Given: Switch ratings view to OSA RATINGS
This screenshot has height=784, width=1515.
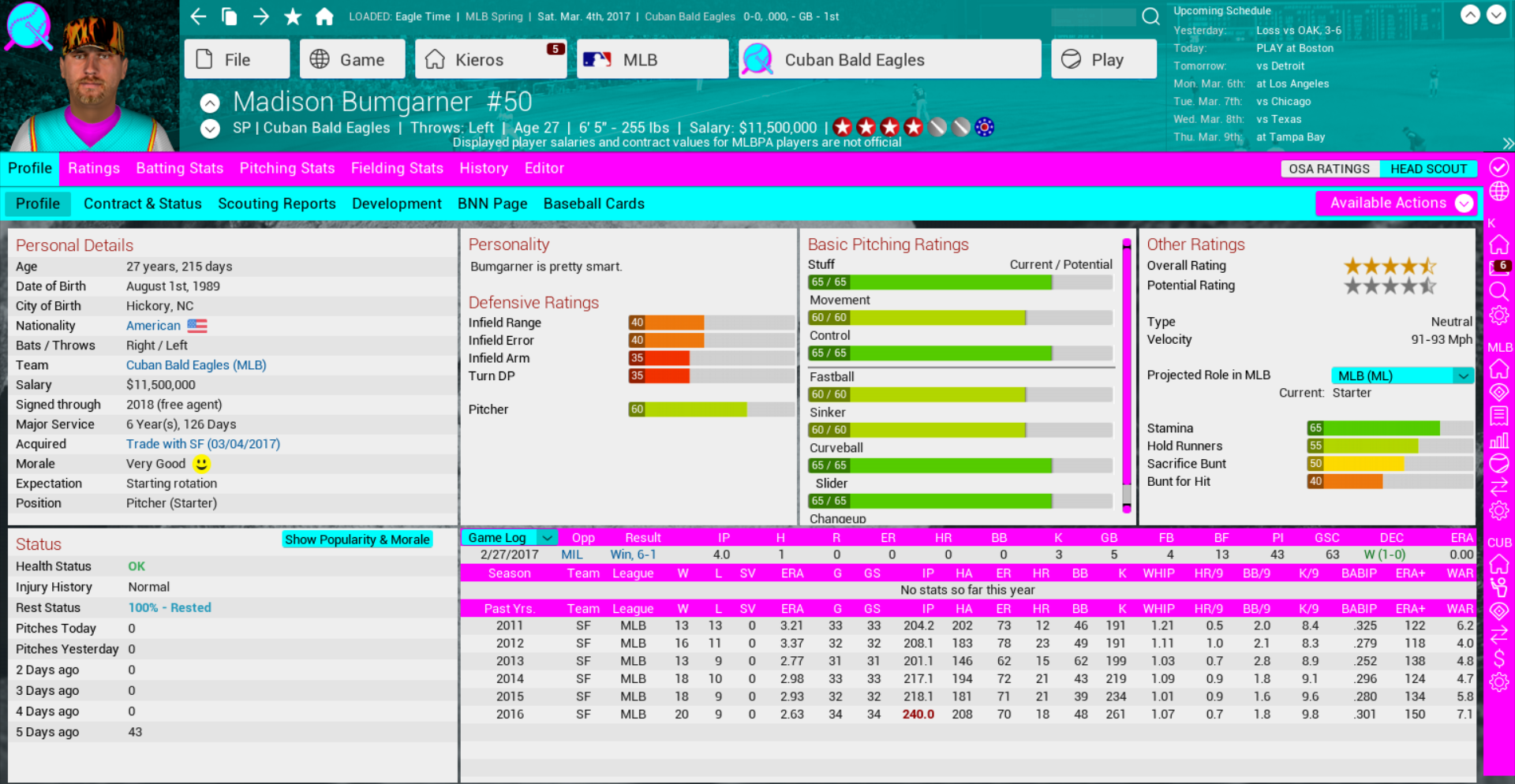Looking at the screenshot, I should (x=1329, y=169).
